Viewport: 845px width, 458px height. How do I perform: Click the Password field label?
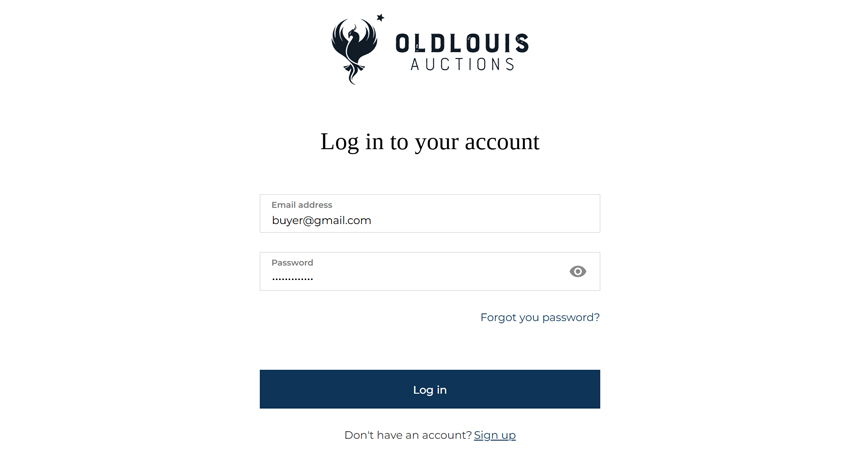292,262
